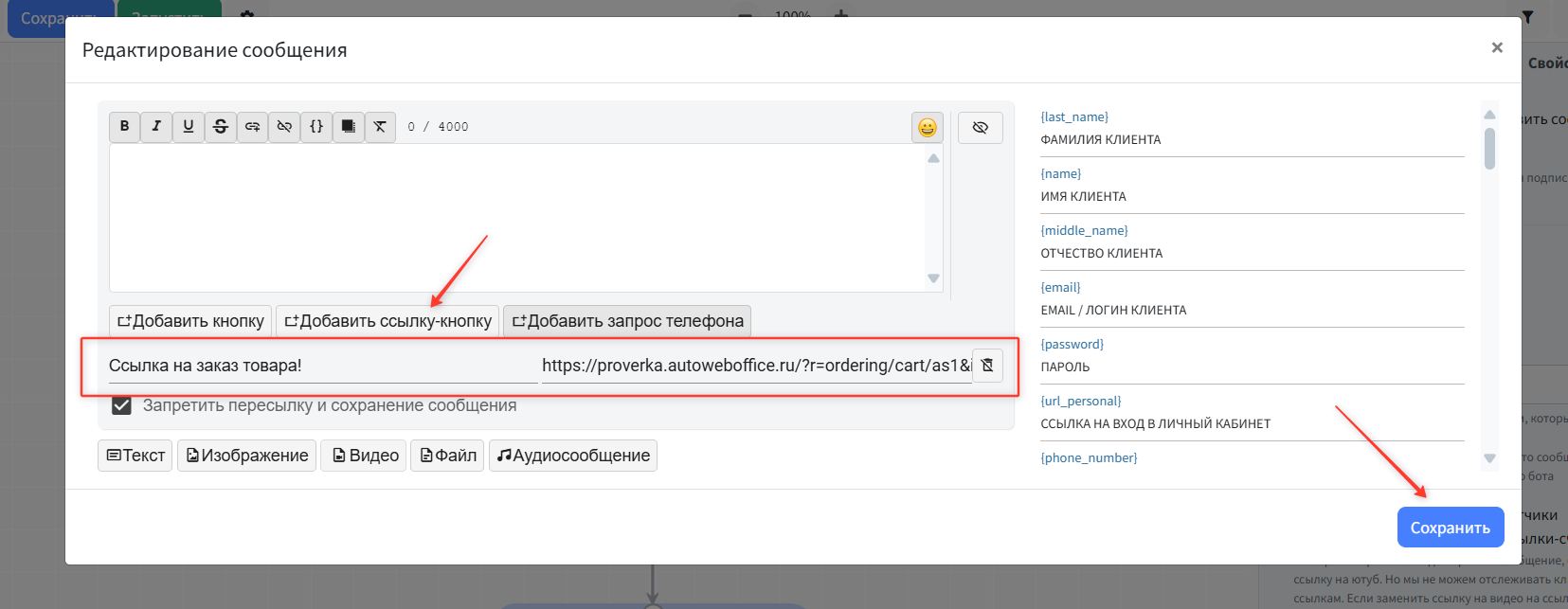
Task: Delete the link-button row with trash icon
Action: tap(987, 366)
